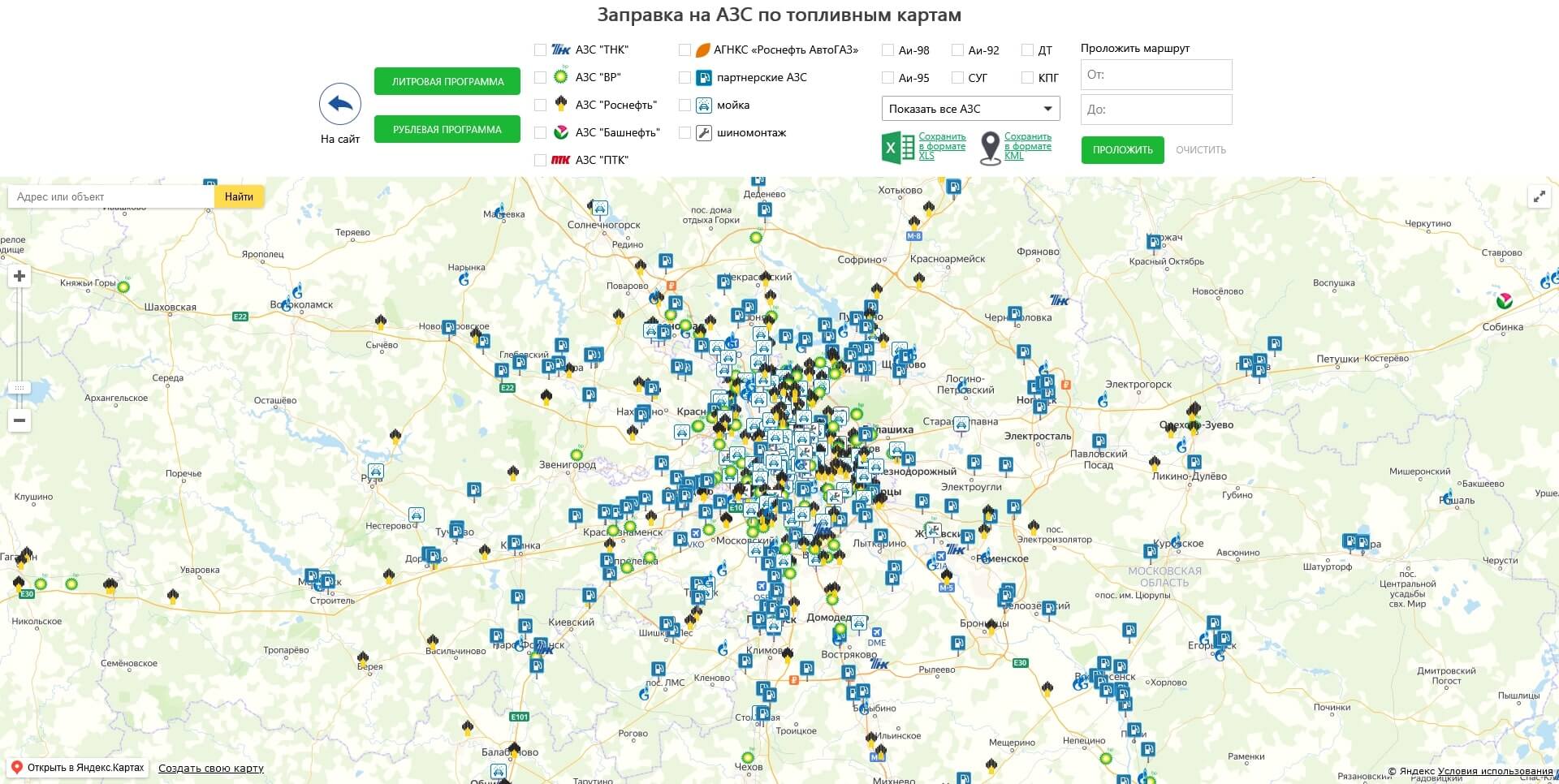Enable the АЗС "Роснефть" checkbox

tap(540, 105)
